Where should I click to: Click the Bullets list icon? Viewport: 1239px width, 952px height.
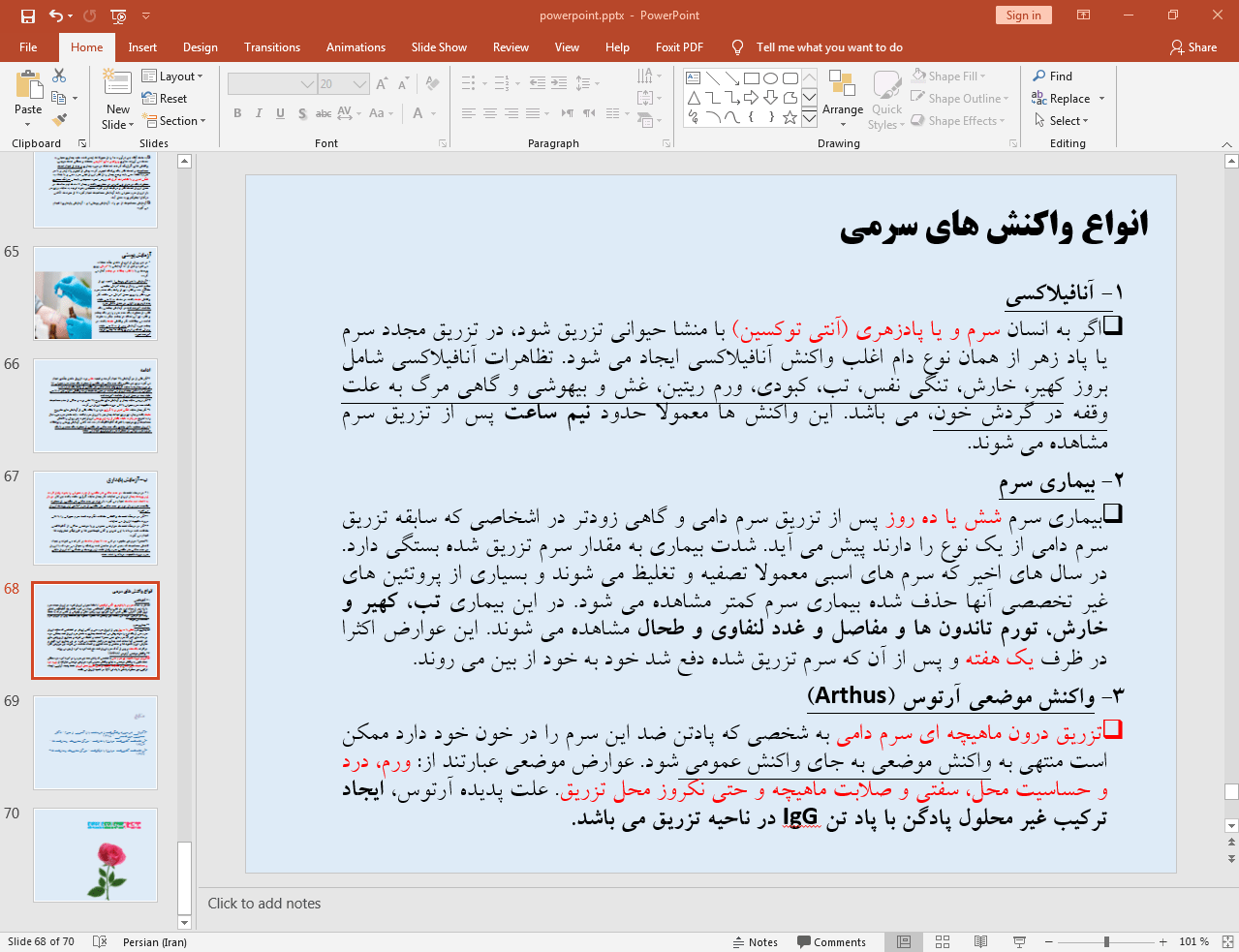pyautogui.click(x=469, y=83)
